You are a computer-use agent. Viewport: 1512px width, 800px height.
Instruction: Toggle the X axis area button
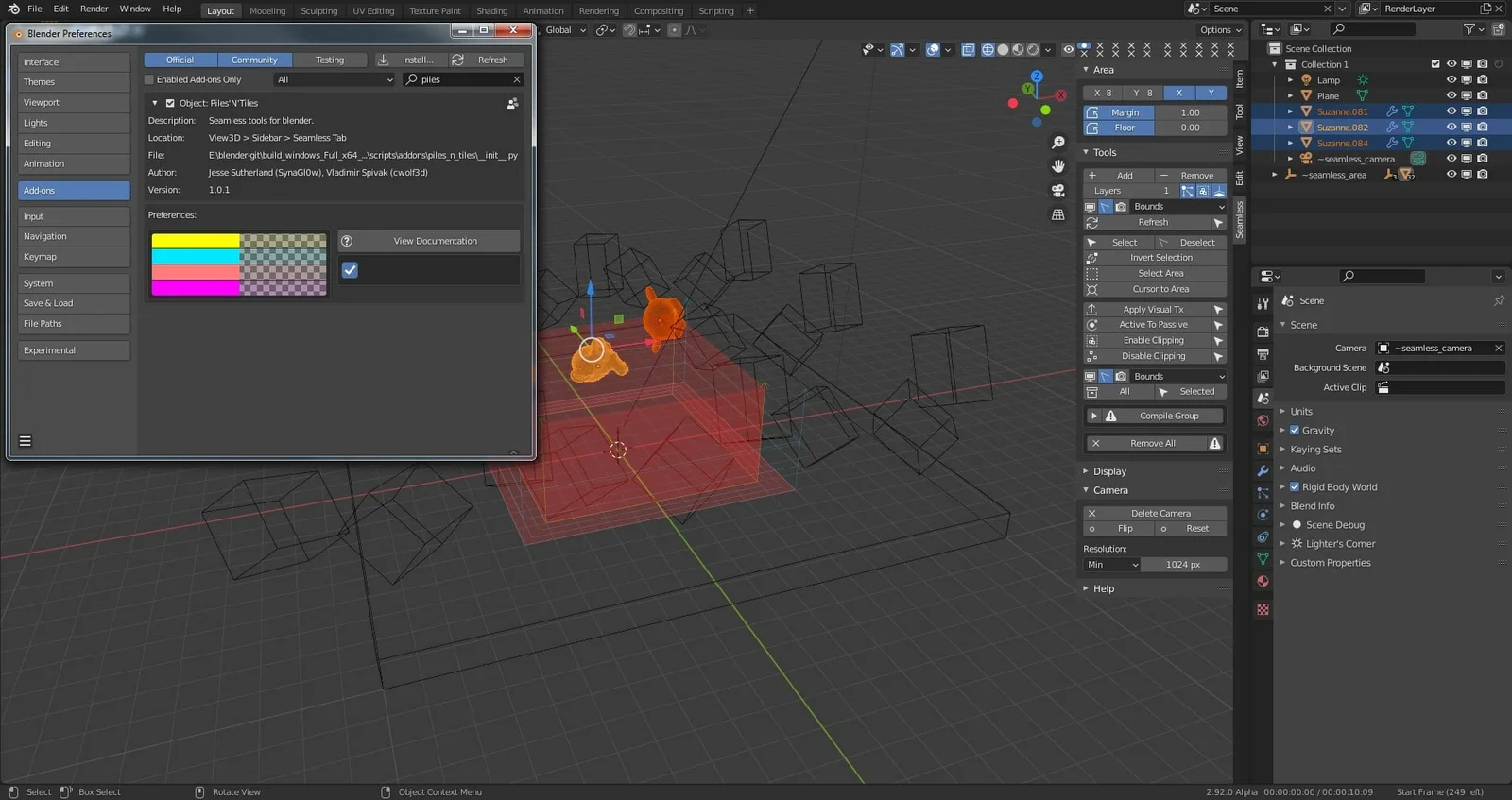coord(1178,93)
